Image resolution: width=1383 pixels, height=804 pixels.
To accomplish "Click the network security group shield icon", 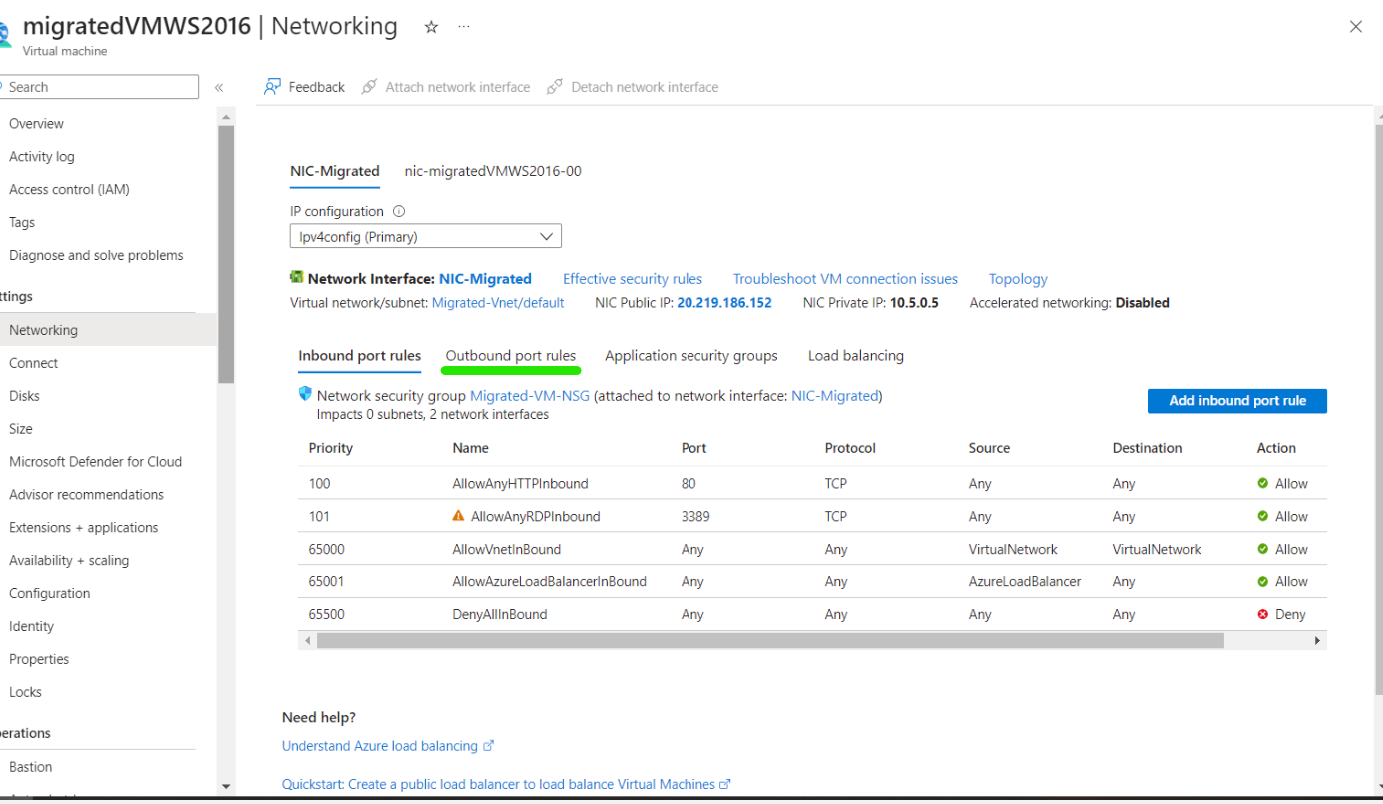I will click(x=305, y=394).
